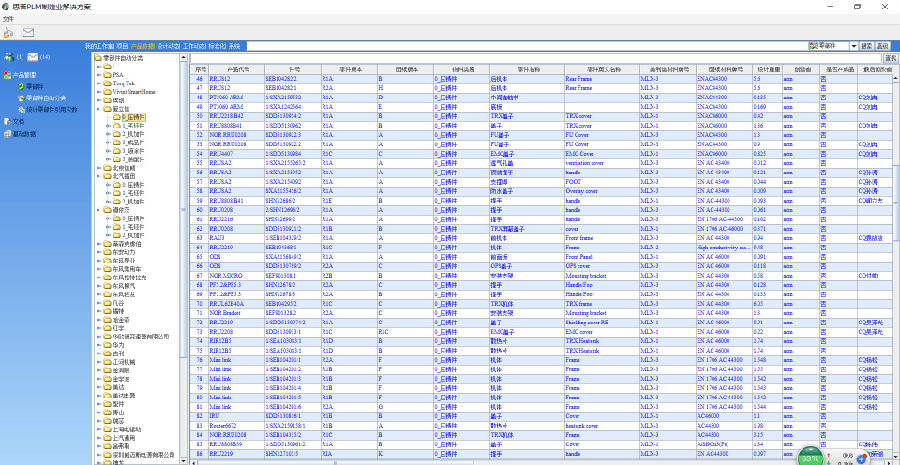Viewport: 900px width, 465px height.
Task: Click the user toolbar icon below the 文件 menu
Action: click(8, 32)
